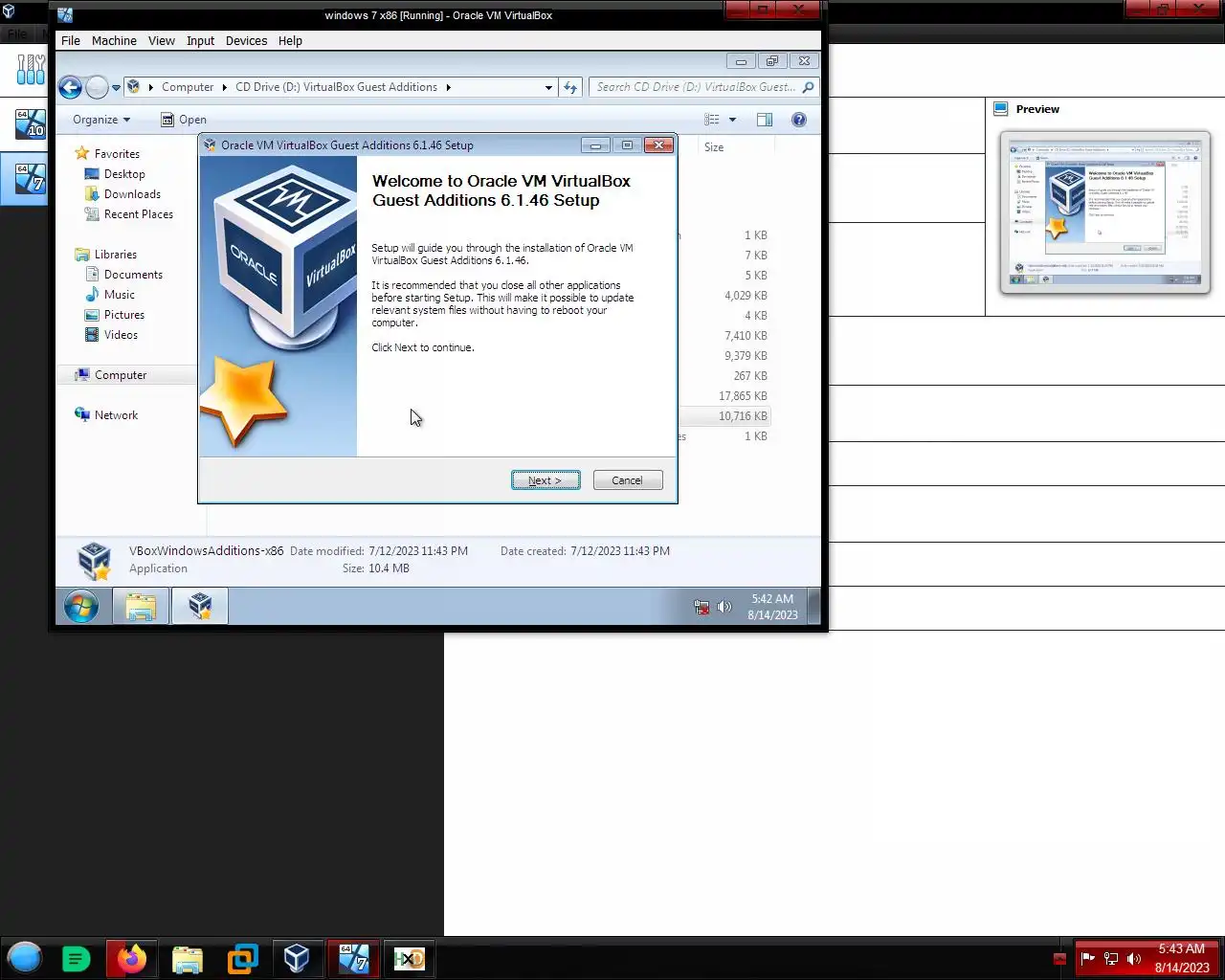Image resolution: width=1225 pixels, height=980 pixels.
Task: Click the search magnifier icon
Action: click(x=809, y=87)
